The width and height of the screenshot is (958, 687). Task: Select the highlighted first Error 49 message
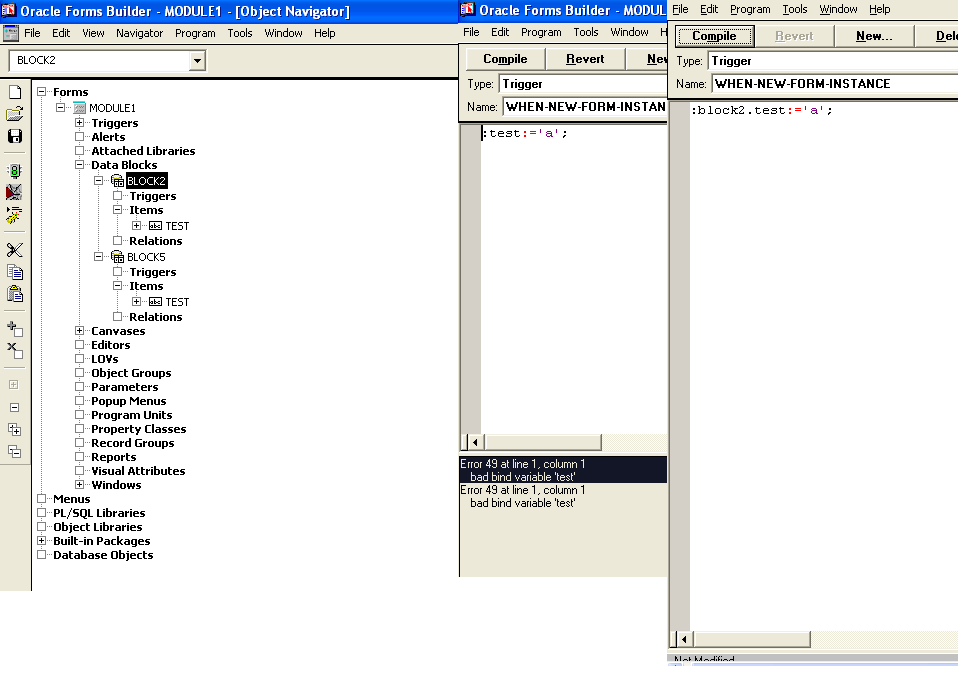[x=563, y=470]
